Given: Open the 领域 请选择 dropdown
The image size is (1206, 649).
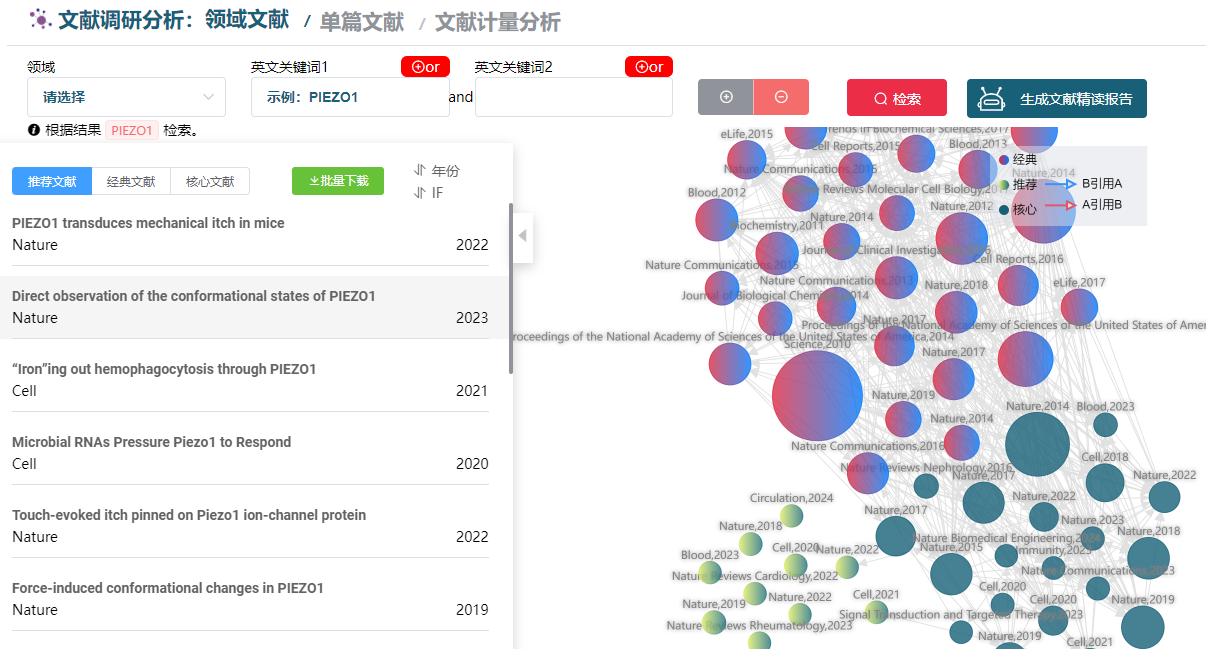Looking at the screenshot, I should tap(126, 97).
